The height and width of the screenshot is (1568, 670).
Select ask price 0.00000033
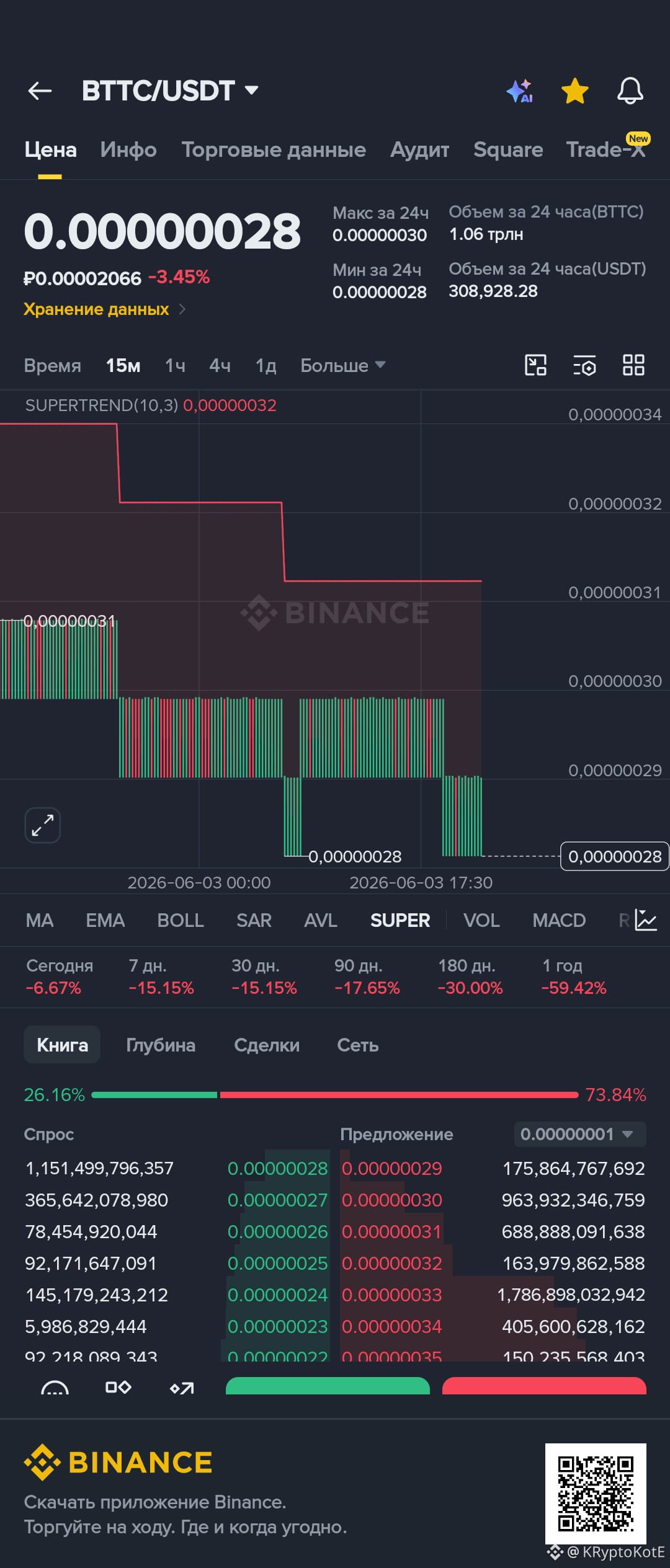392,1295
